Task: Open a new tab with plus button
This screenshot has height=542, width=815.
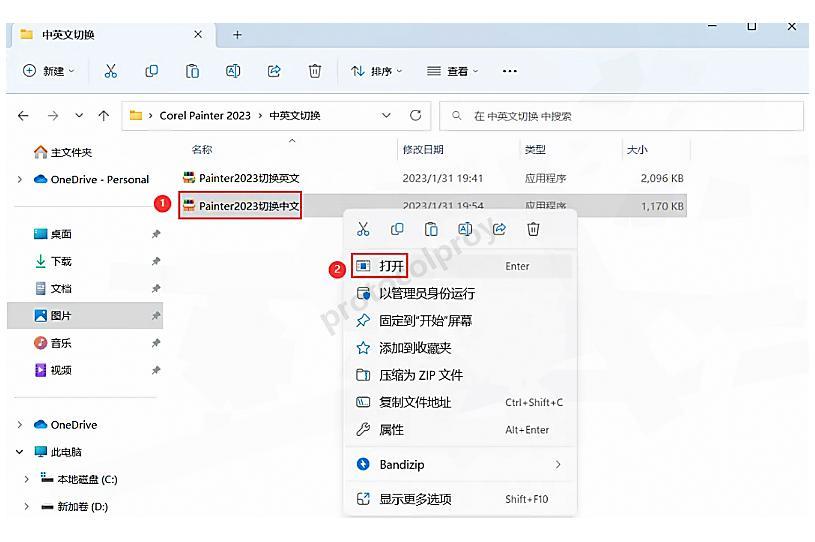Action: tap(237, 35)
